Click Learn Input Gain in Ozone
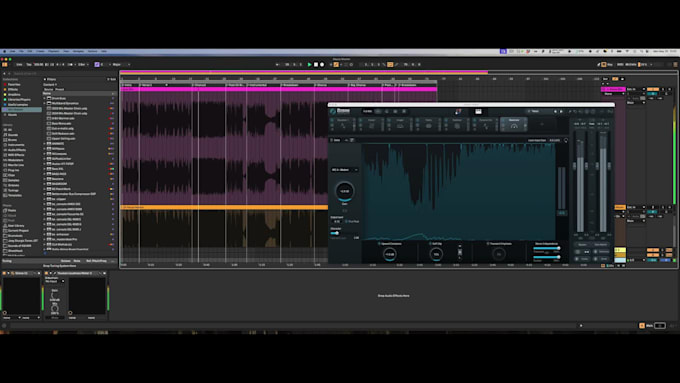Viewport: 680px width, 383px height. pyautogui.click(x=537, y=140)
